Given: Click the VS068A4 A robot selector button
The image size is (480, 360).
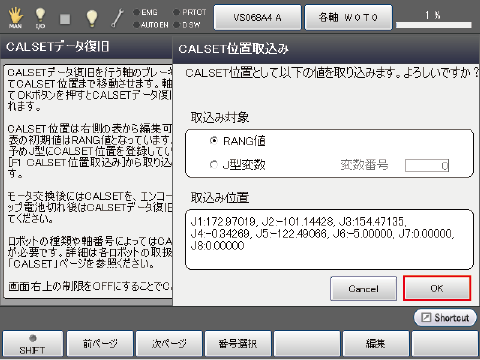Looking at the screenshot, I should coord(257,17).
